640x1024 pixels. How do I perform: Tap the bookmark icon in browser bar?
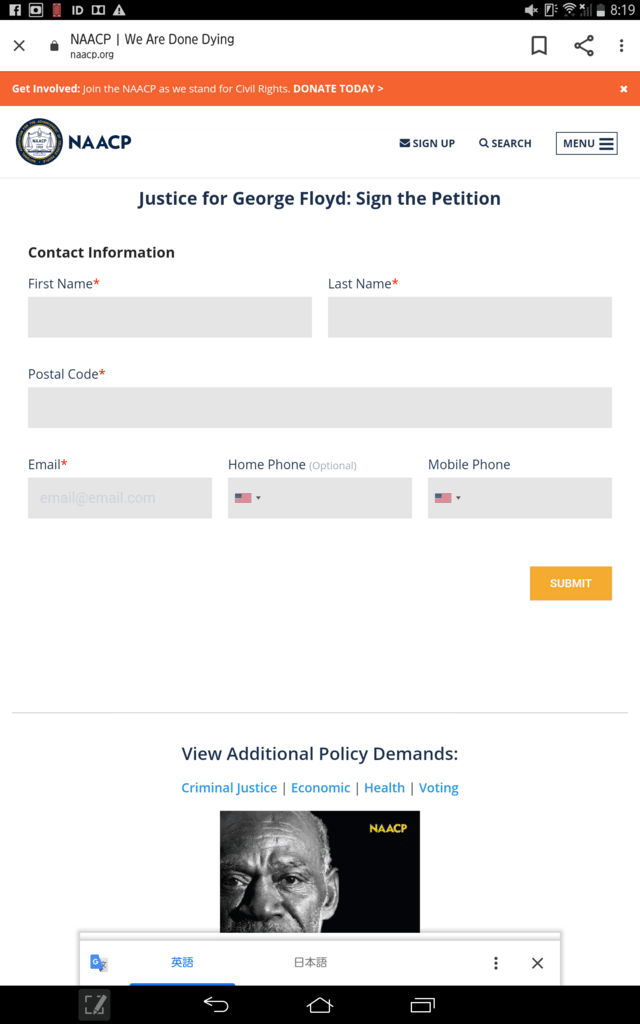(539, 46)
